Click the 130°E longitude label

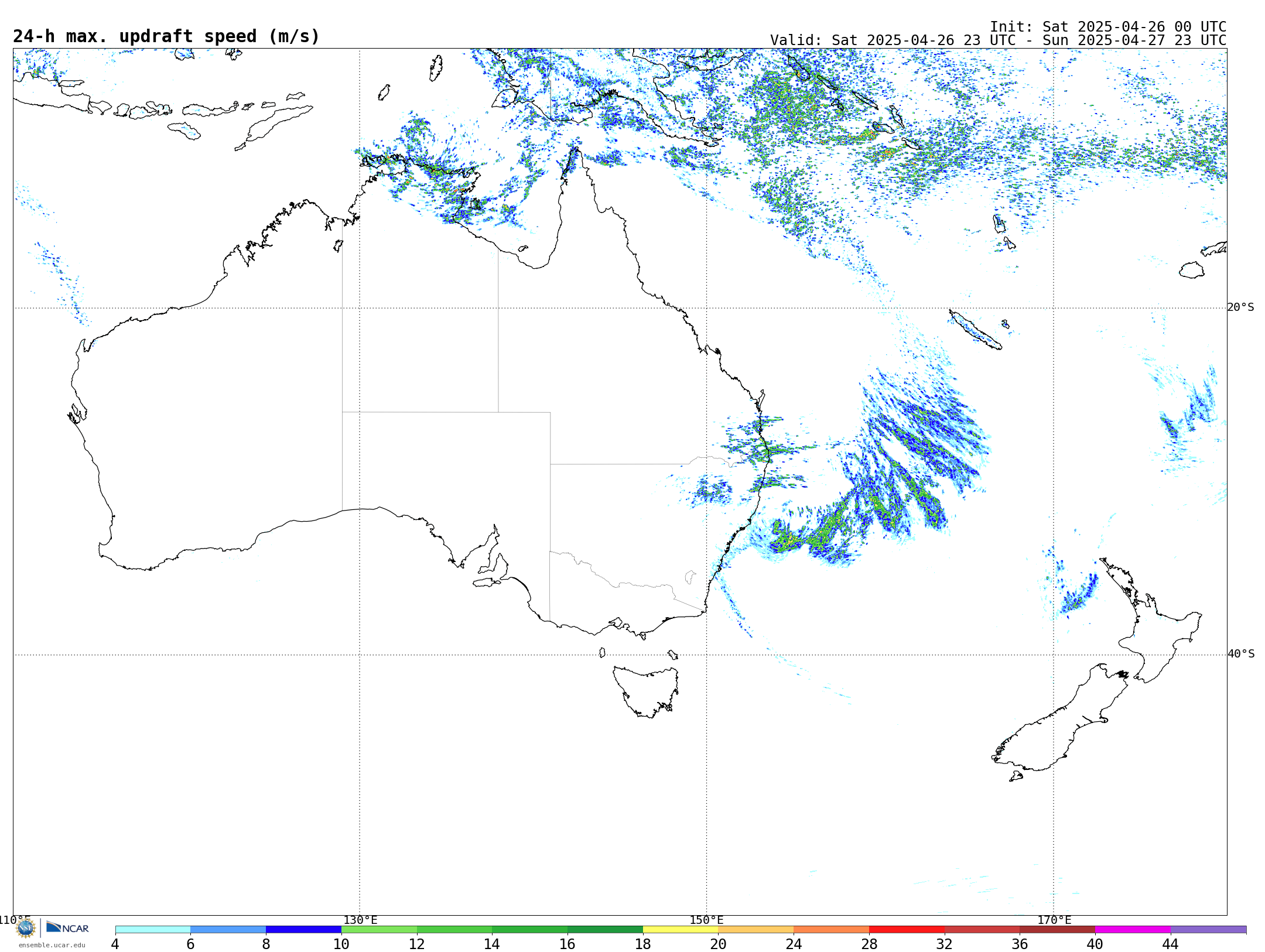pyautogui.click(x=360, y=920)
